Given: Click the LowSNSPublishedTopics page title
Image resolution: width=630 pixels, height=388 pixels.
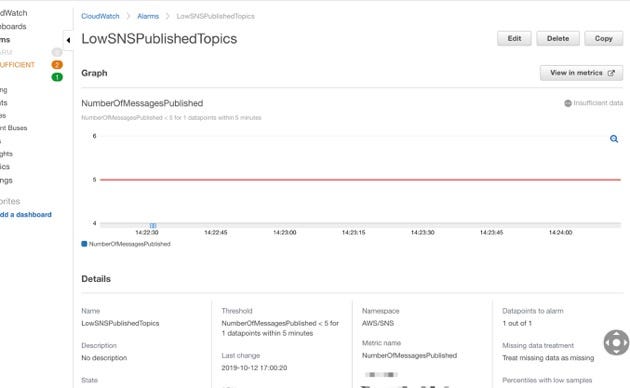Looking at the screenshot, I should [159, 39].
